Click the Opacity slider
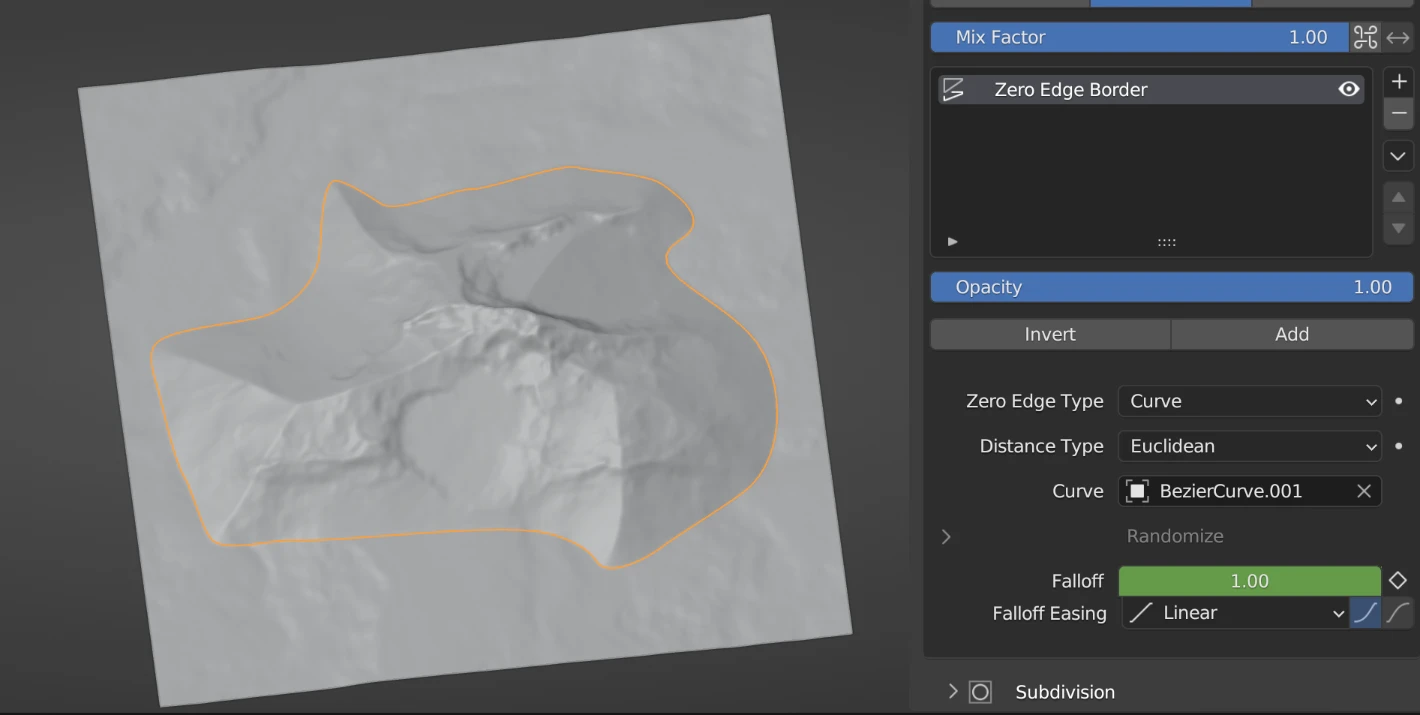This screenshot has height=715, width=1420. click(1171, 287)
